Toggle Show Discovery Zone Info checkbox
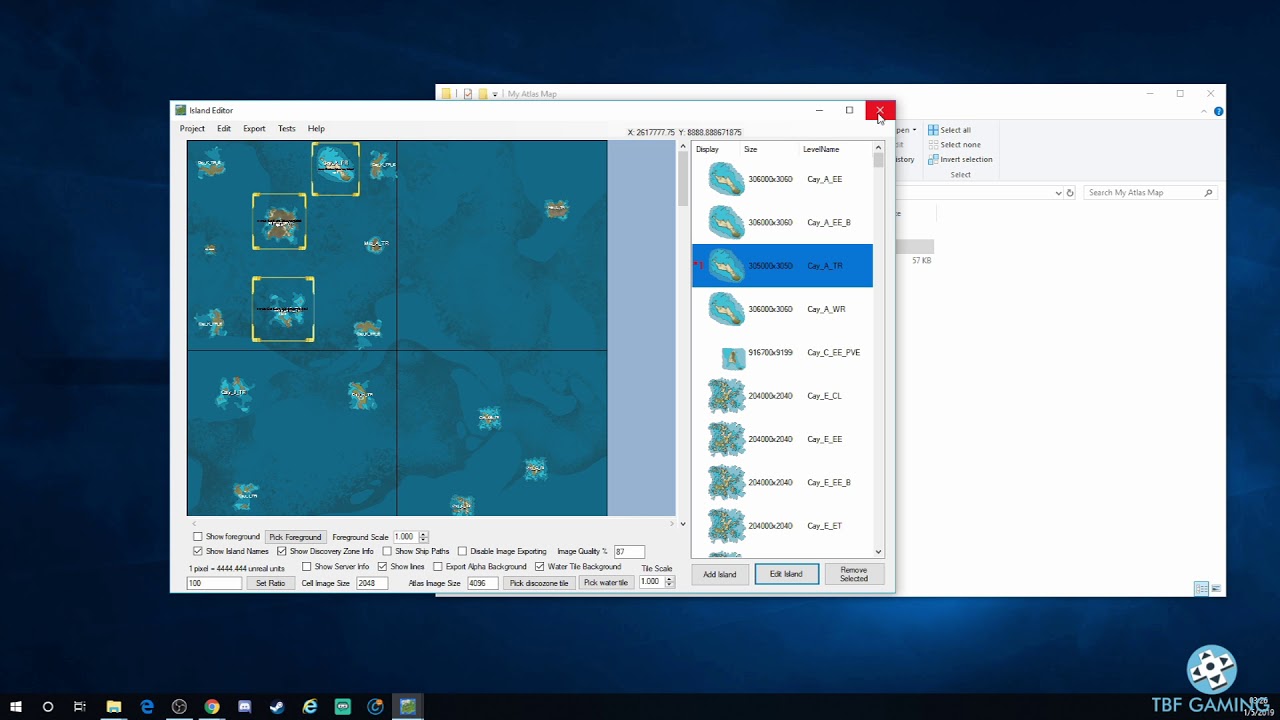The height and width of the screenshot is (720, 1280). pos(282,551)
